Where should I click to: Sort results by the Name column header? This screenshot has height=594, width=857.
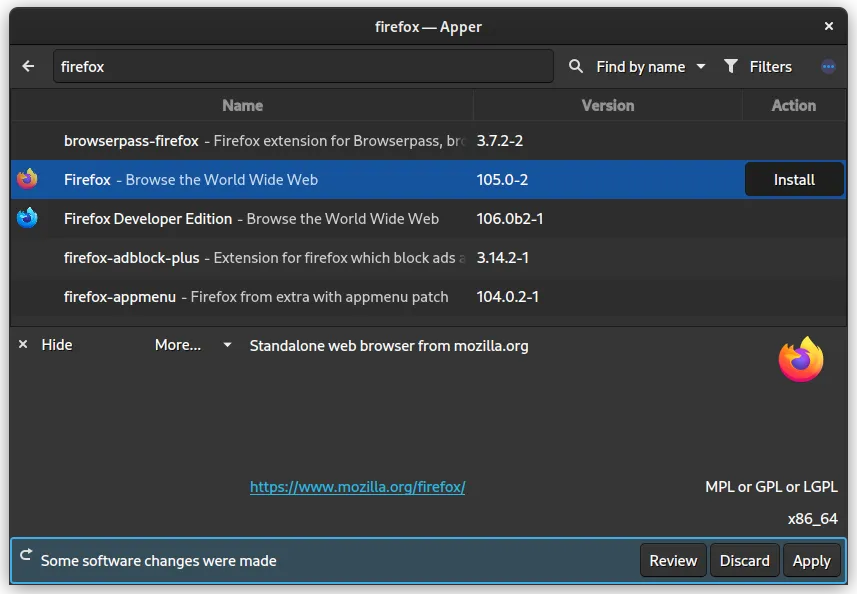coord(242,105)
